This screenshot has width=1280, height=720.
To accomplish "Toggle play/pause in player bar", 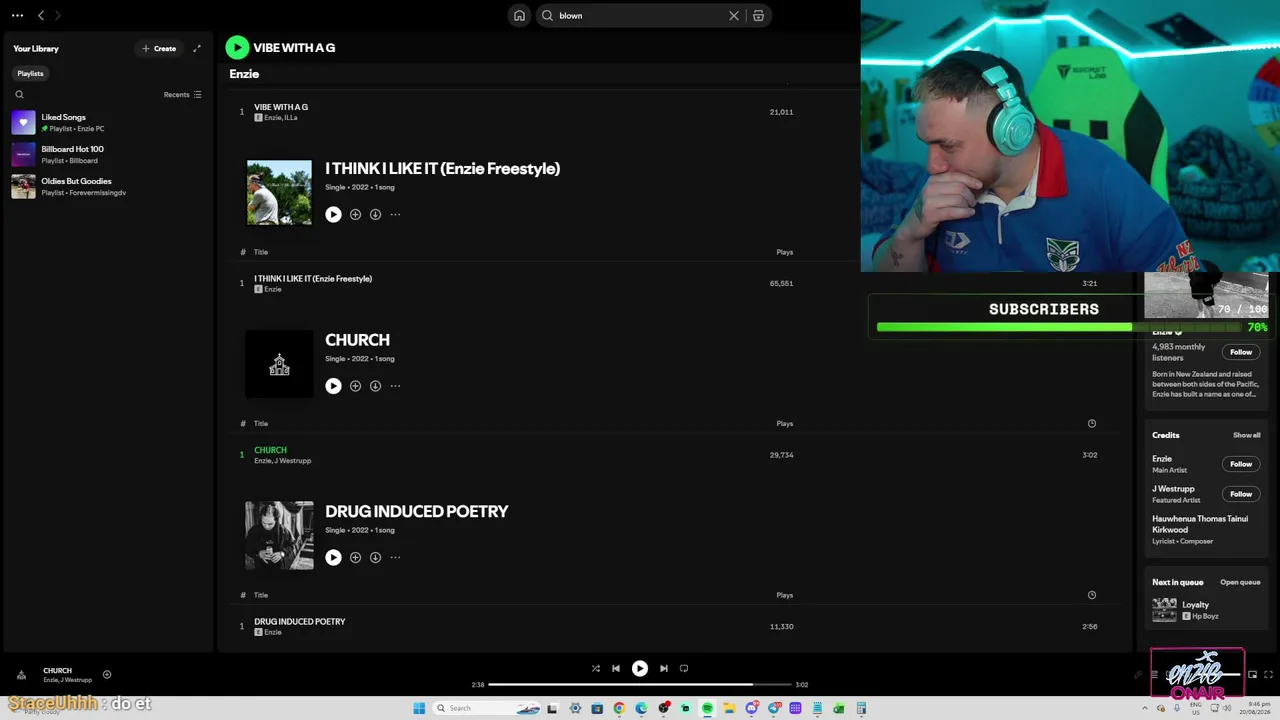I will click(x=640, y=669).
